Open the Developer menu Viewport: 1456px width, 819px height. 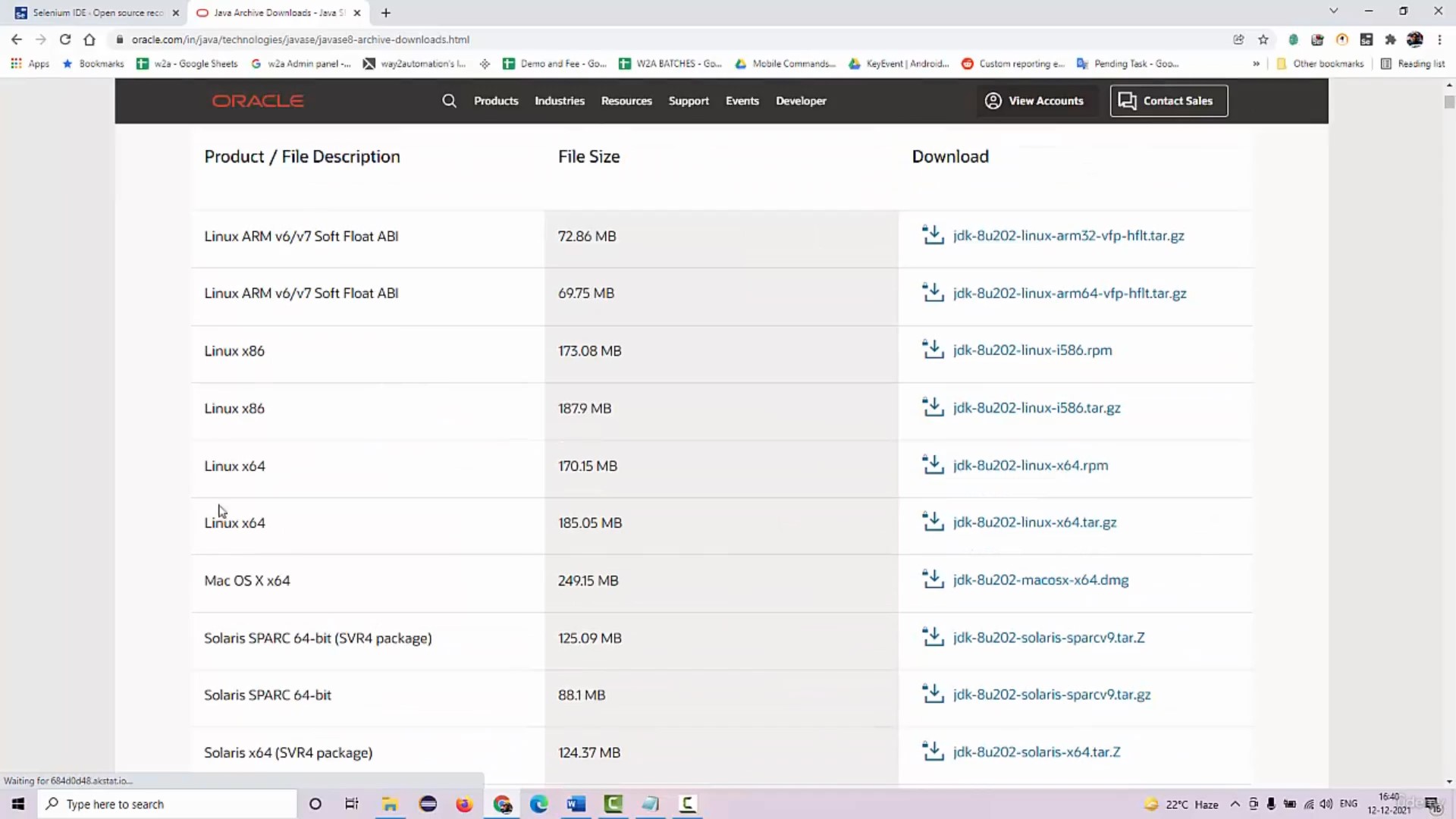tap(801, 101)
